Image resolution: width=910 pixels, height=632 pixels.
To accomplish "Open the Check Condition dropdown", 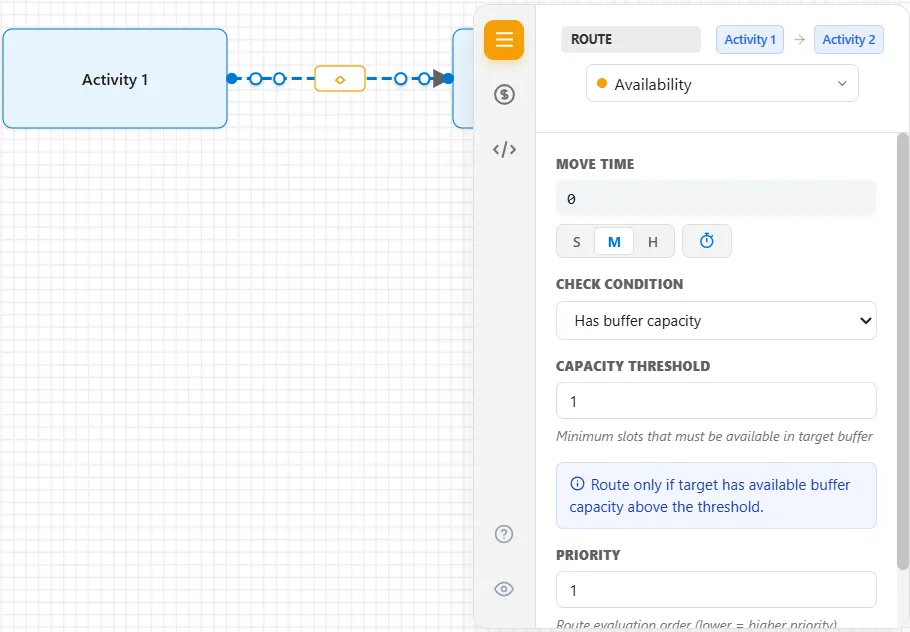I will click(x=716, y=320).
